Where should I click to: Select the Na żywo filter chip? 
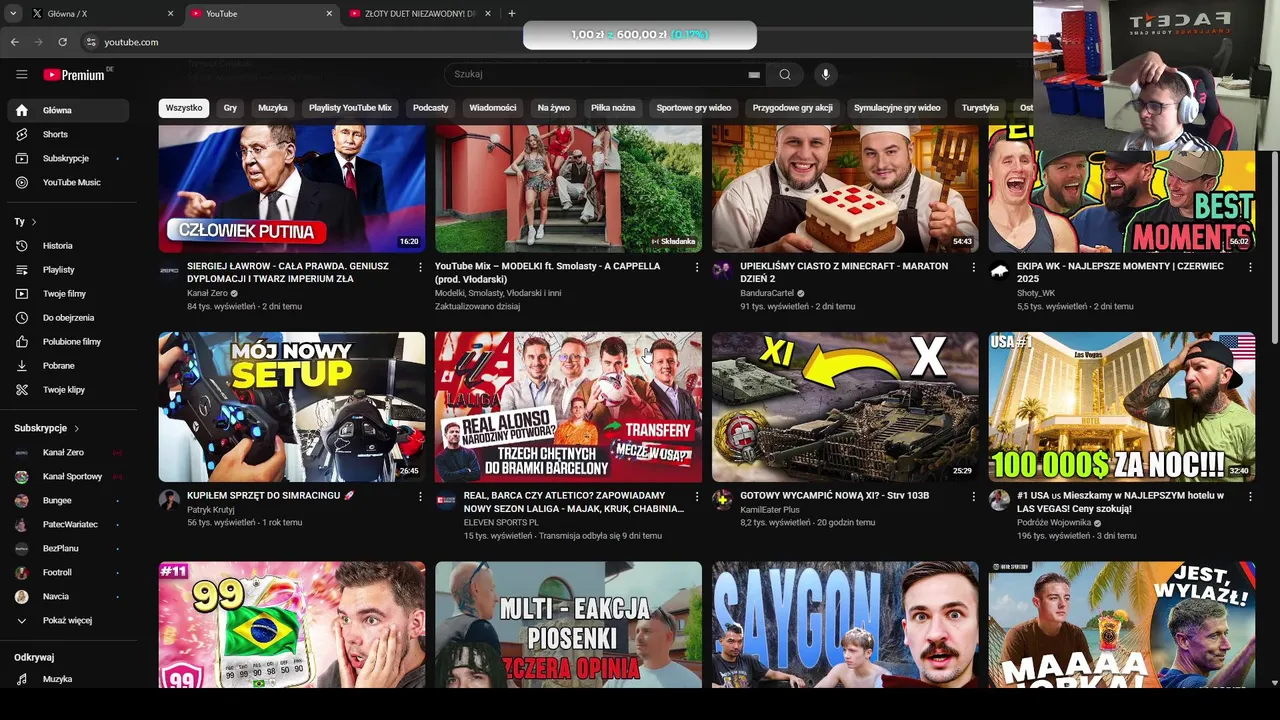click(x=553, y=108)
